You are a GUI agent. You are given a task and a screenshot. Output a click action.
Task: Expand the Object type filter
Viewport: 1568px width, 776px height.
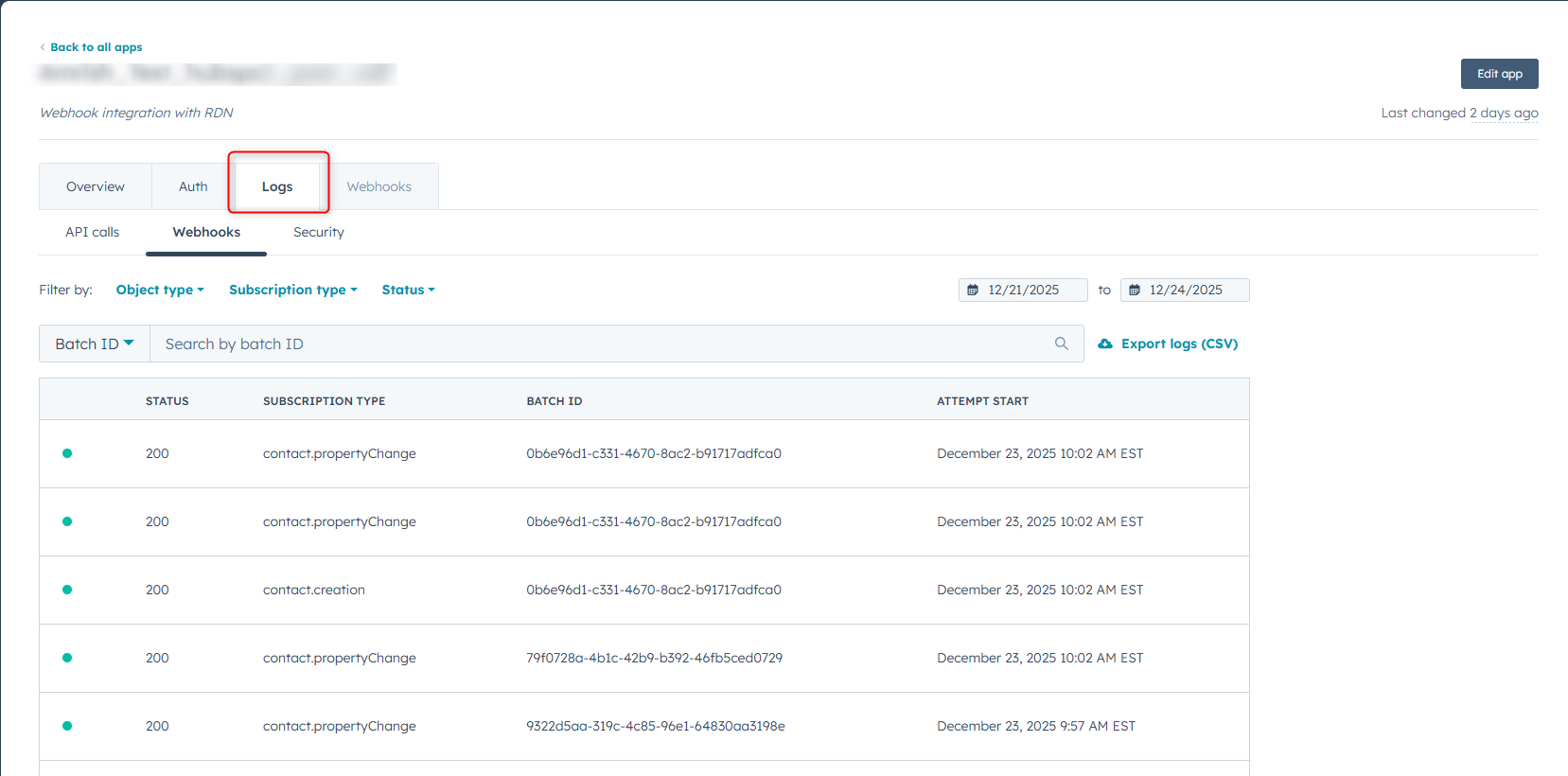click(160, 290)
